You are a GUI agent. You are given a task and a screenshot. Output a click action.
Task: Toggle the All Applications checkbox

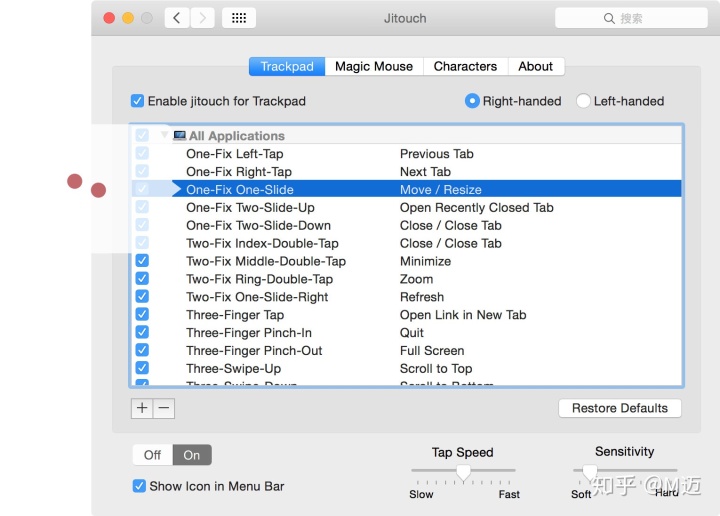[142, 135]
